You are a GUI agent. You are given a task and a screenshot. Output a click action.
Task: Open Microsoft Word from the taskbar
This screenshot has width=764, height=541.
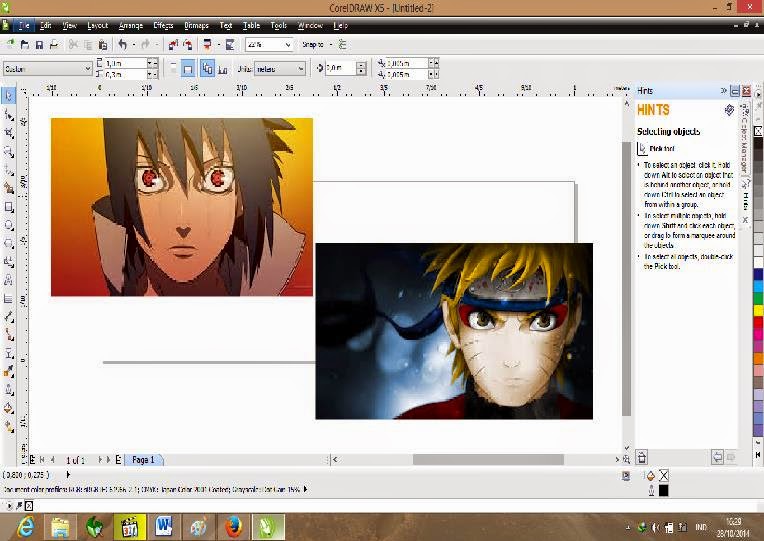point(164,527)
